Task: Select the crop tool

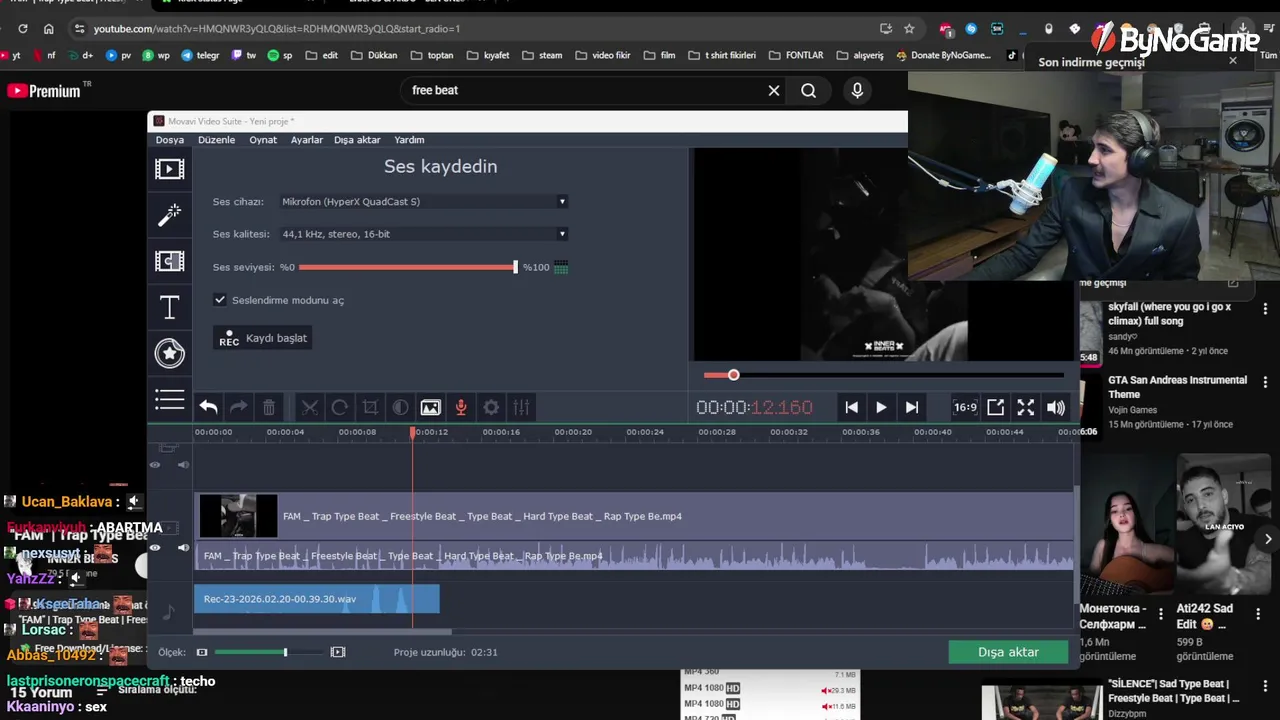Action: point(370,407)
